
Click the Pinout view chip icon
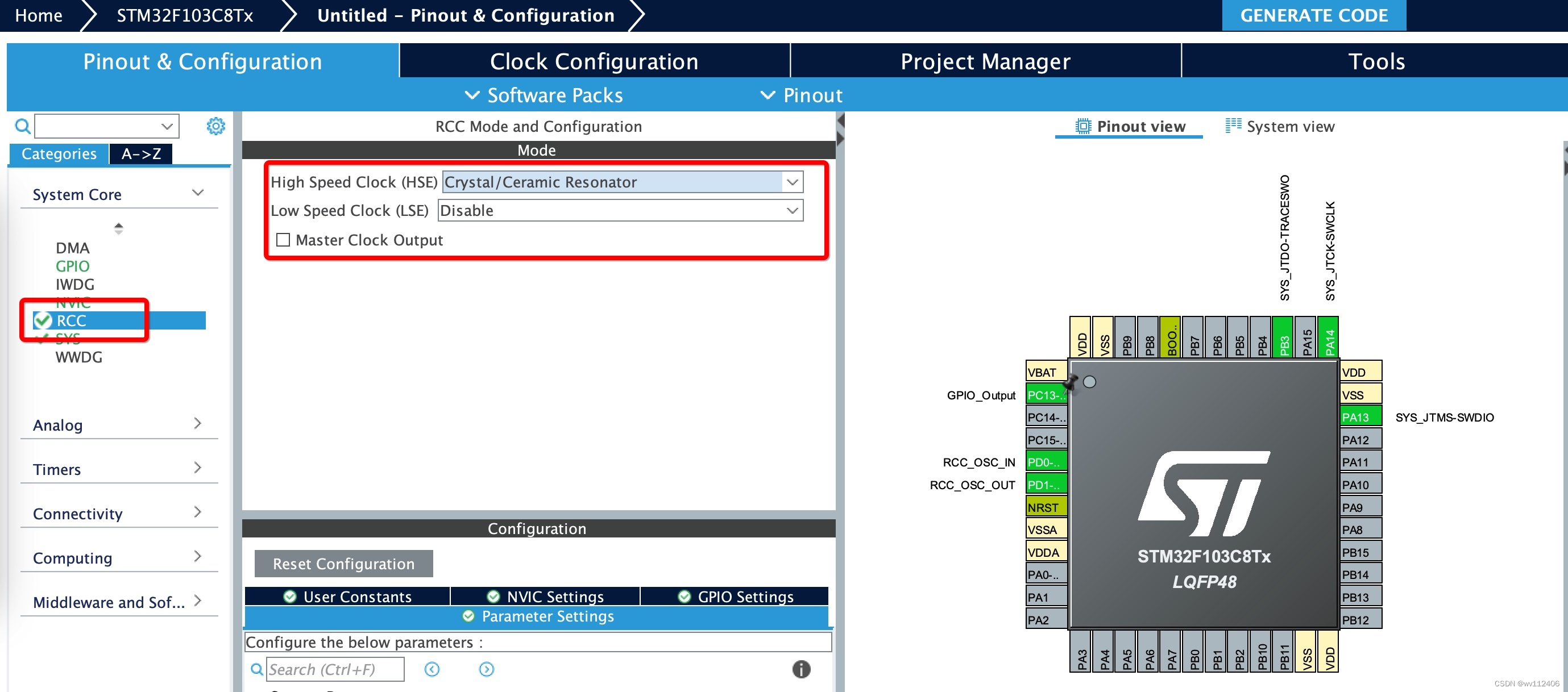tap(1083, 127)
